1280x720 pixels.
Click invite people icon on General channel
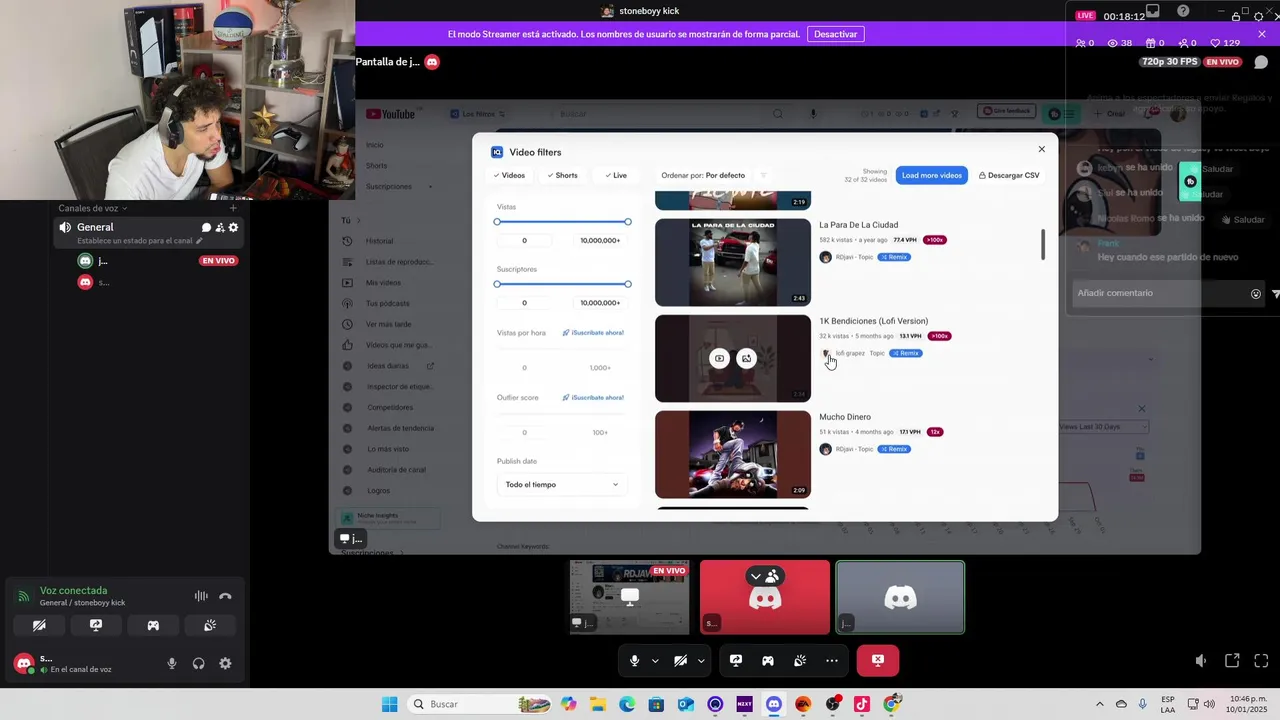220,228
